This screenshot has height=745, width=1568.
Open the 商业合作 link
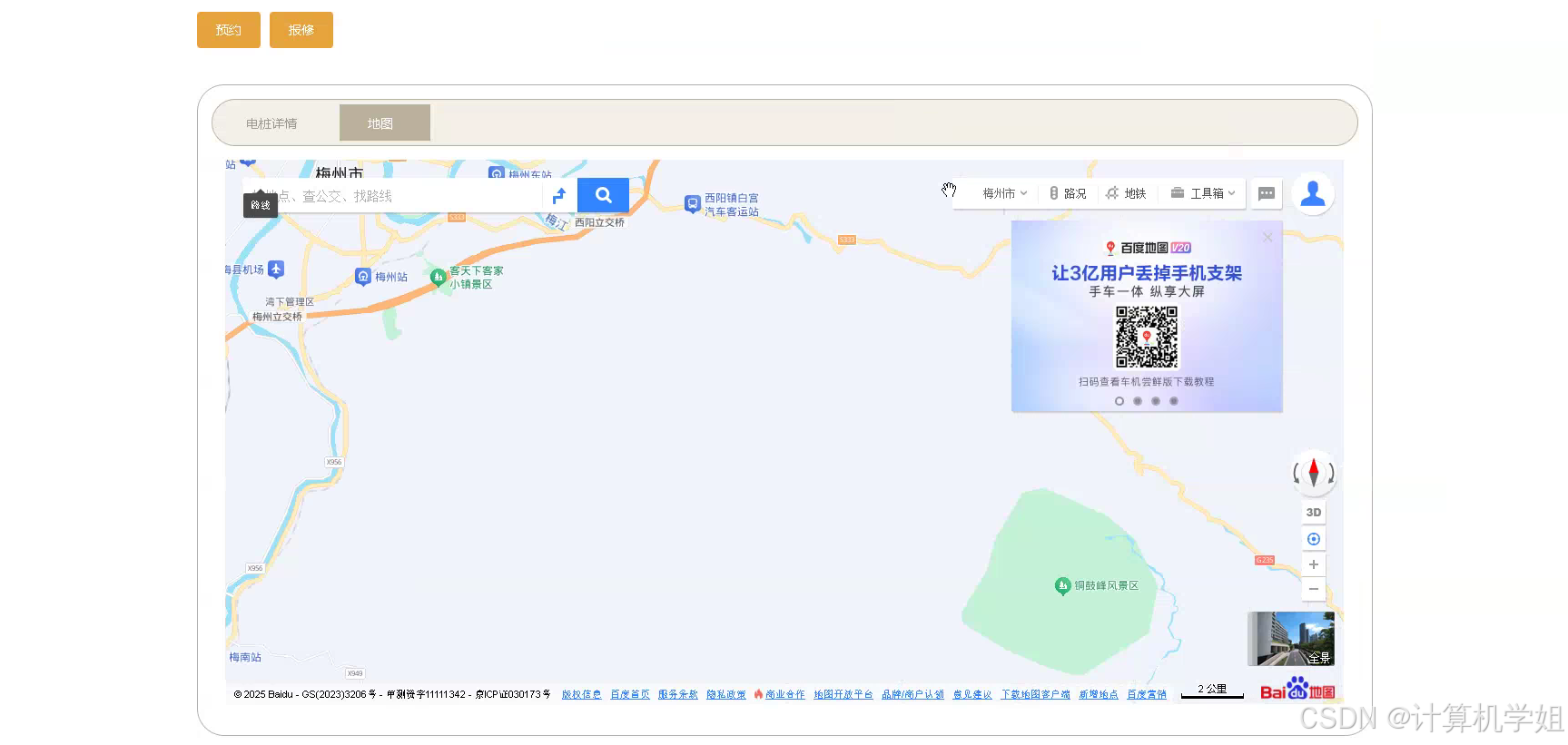tap(784, 694)
